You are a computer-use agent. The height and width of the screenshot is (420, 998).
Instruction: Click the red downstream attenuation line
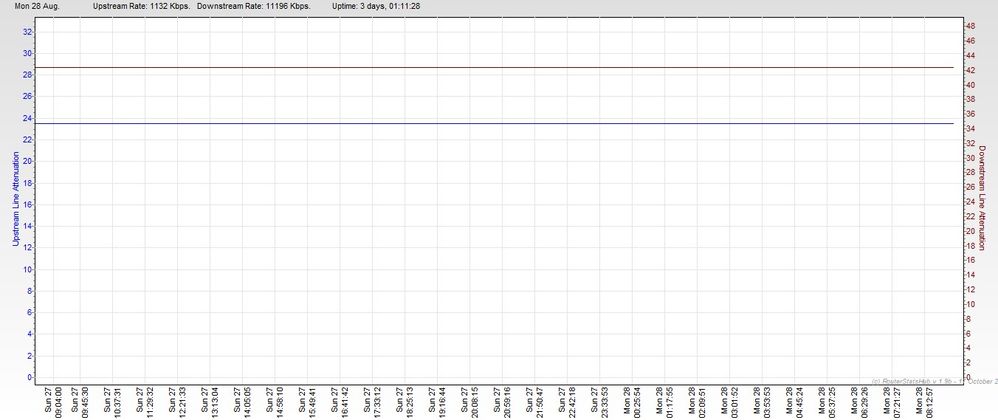pos(500,67)
